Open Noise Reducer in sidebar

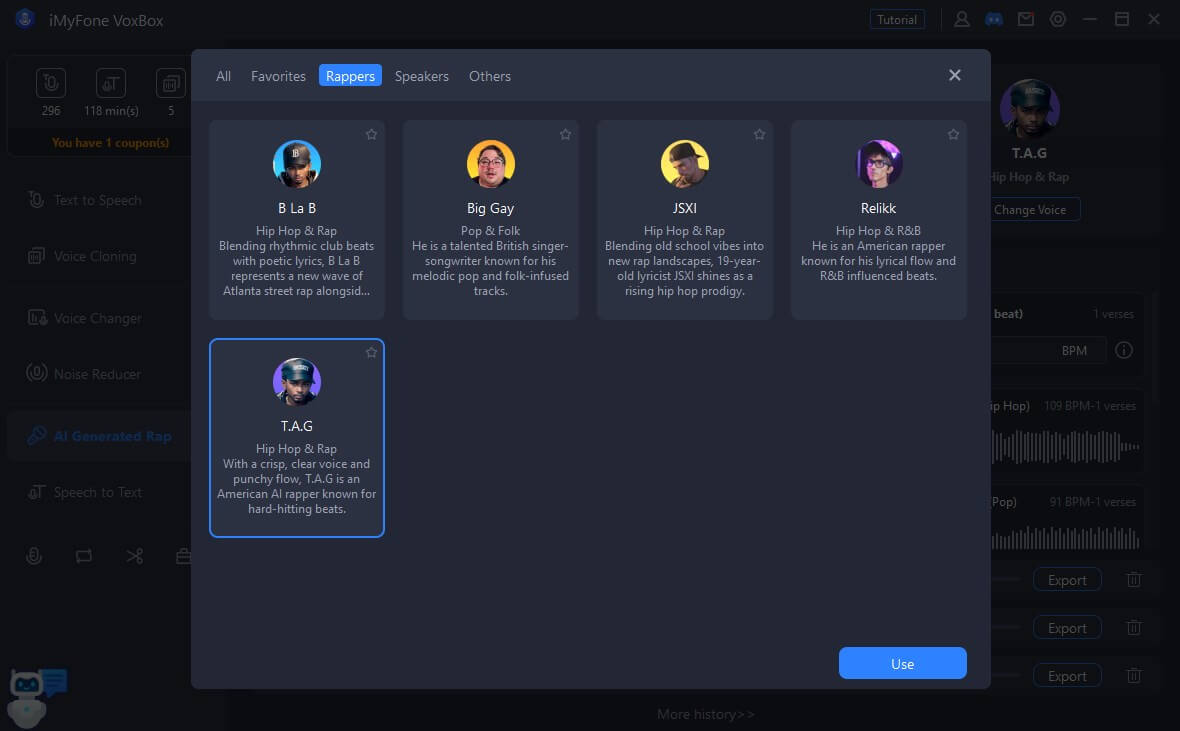[98, 374]
